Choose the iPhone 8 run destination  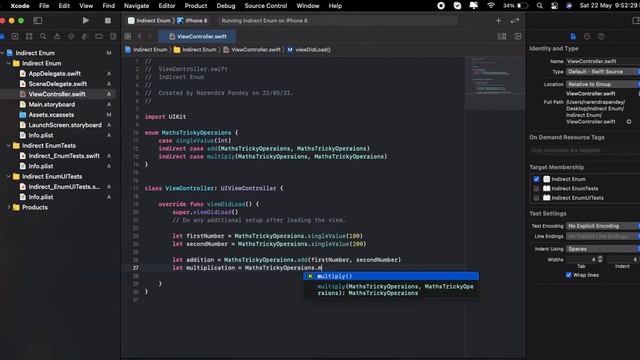(192, 20)
